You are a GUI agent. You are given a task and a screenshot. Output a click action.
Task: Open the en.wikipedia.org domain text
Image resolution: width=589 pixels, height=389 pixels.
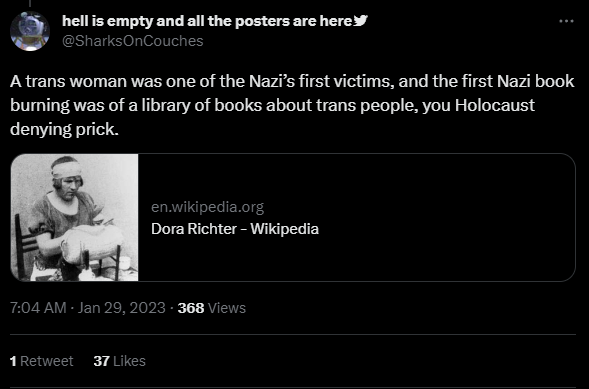(x=207, y=207)
